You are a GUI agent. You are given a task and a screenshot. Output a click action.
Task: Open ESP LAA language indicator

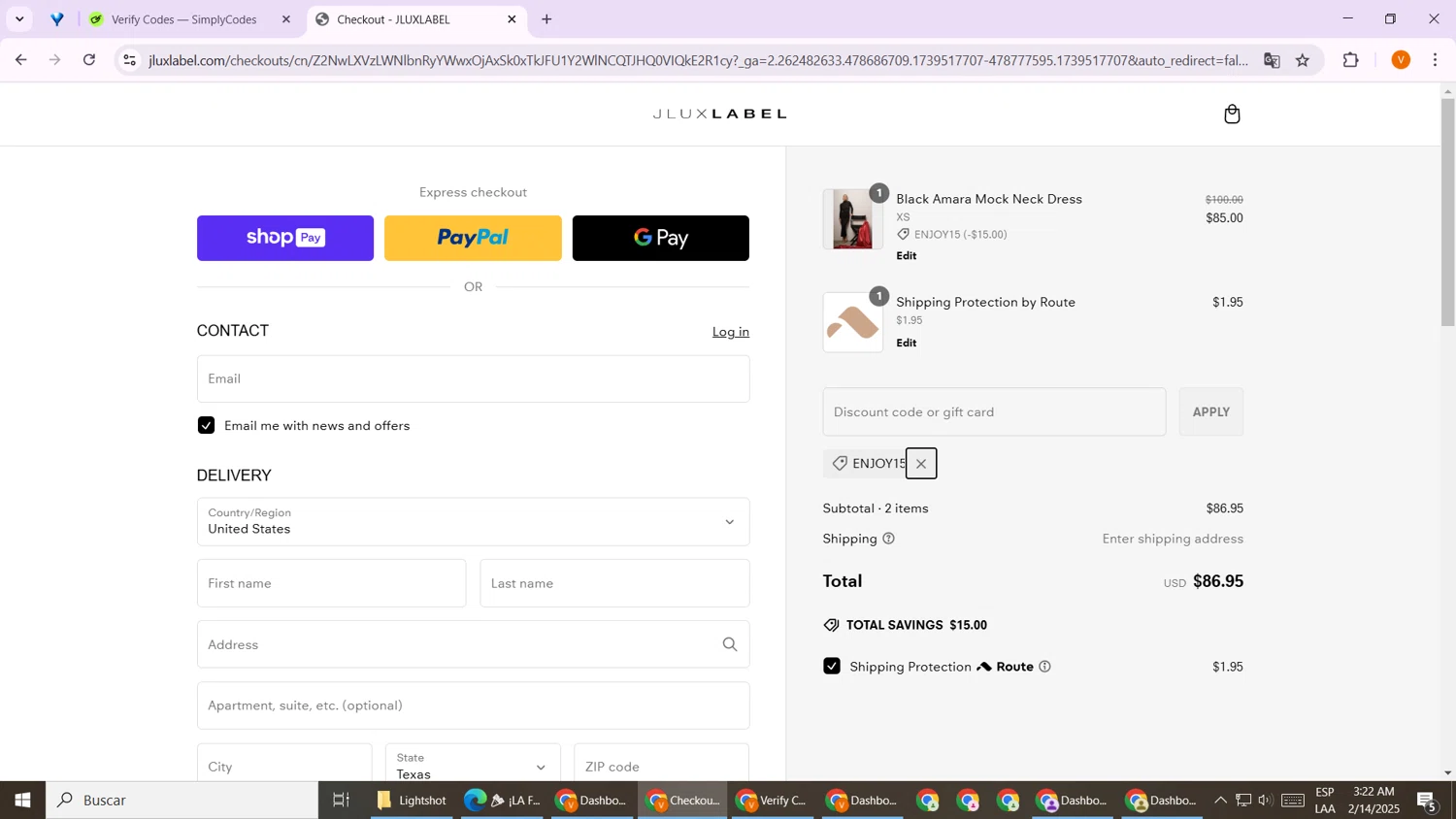(x=1325, y=801)
